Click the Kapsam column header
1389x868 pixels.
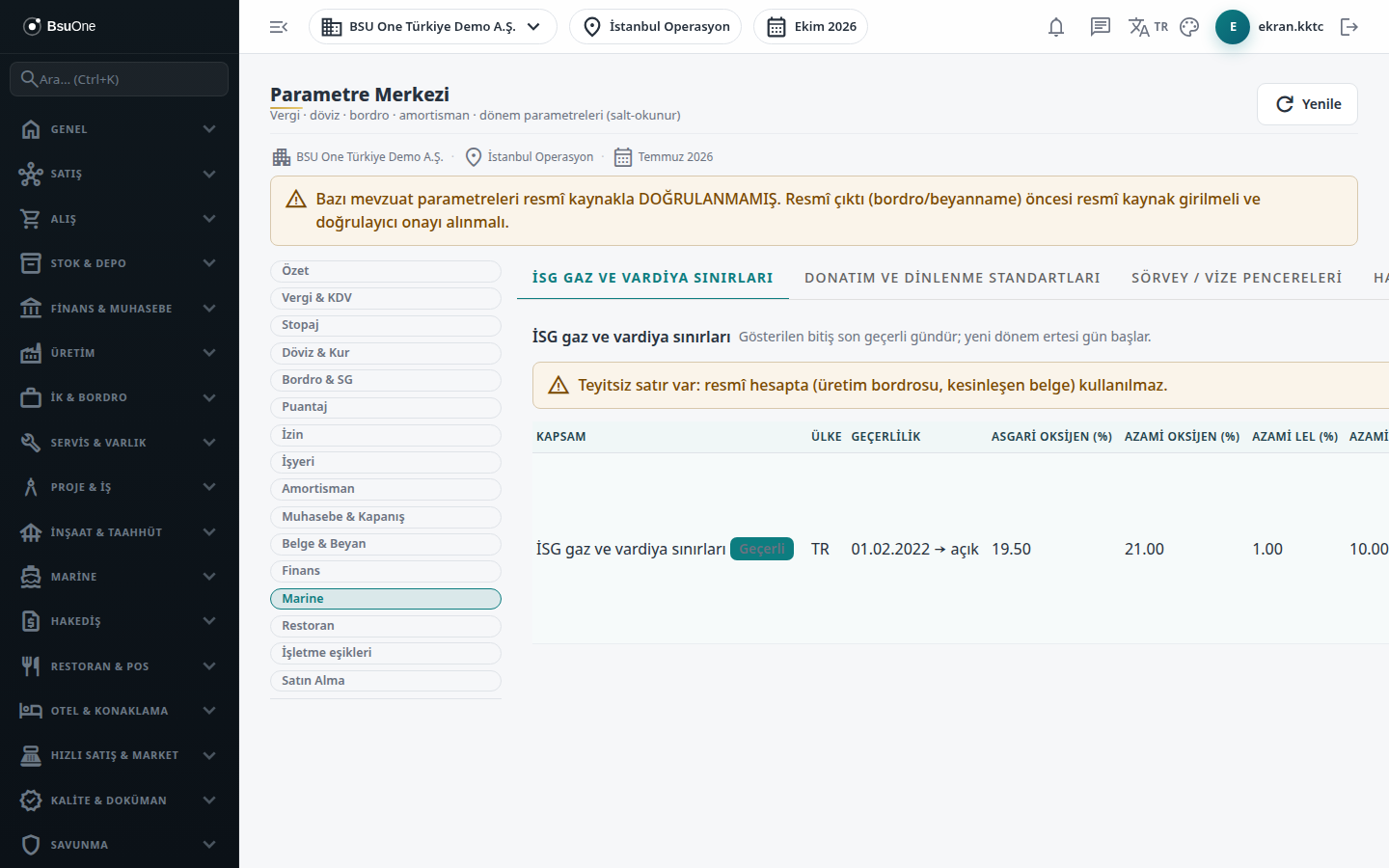[561, 437]
